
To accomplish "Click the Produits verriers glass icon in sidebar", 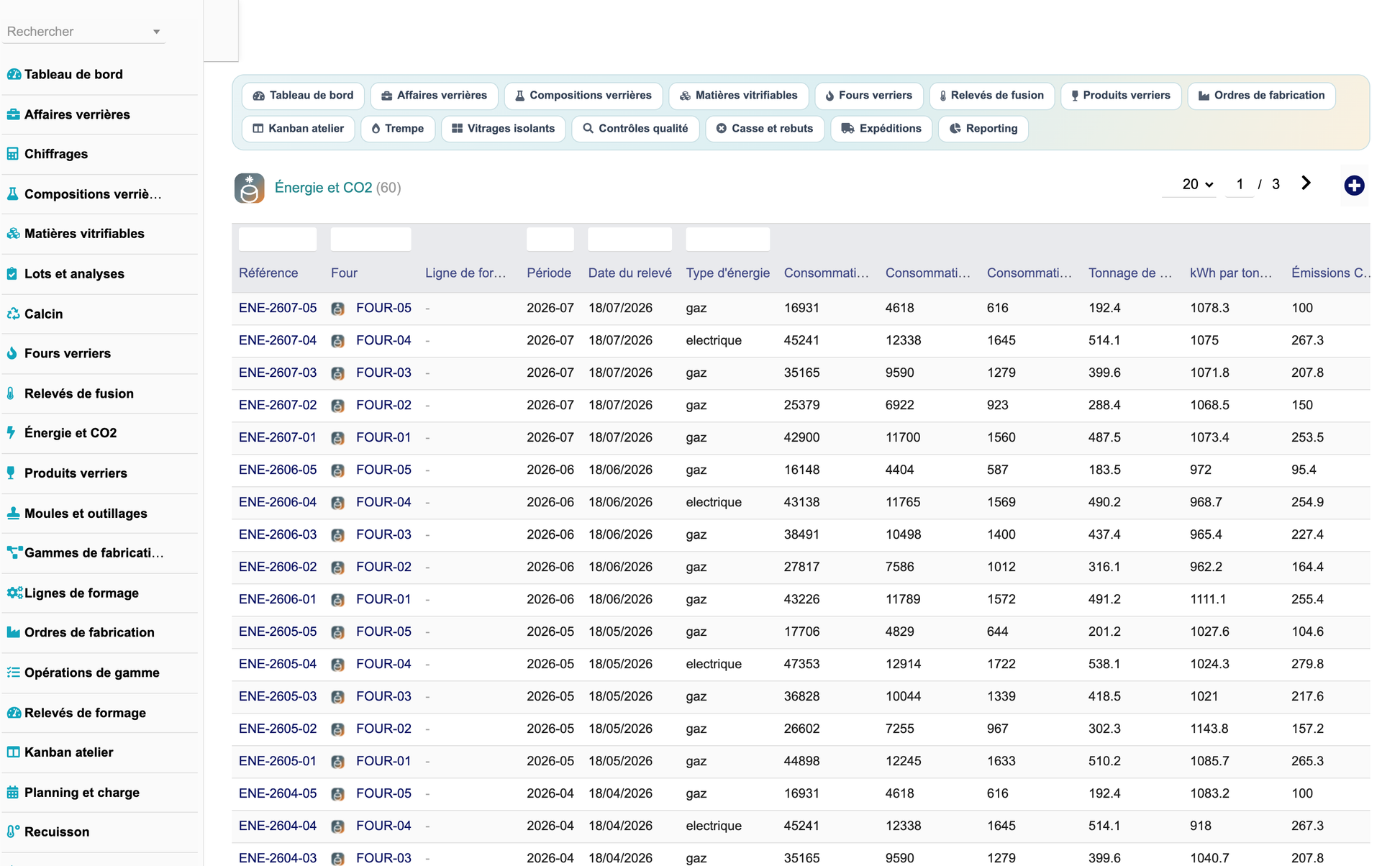I will point(11,473).
